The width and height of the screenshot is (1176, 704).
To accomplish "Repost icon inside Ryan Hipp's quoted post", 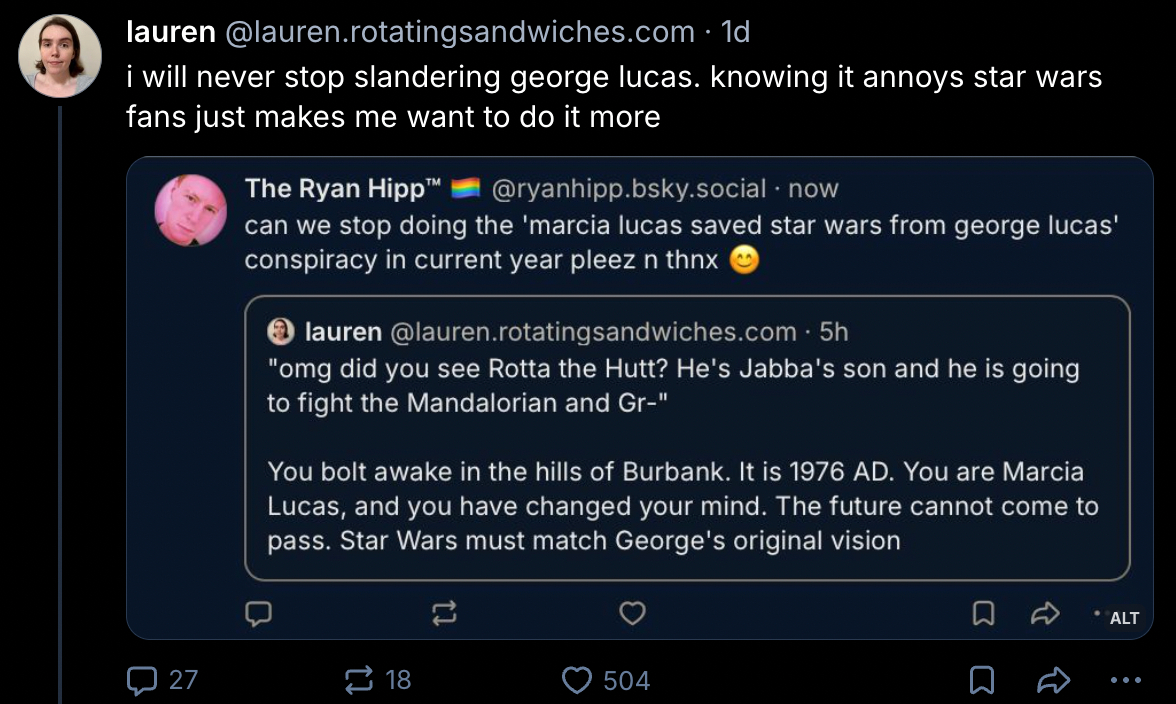I will tap(444, 613).
